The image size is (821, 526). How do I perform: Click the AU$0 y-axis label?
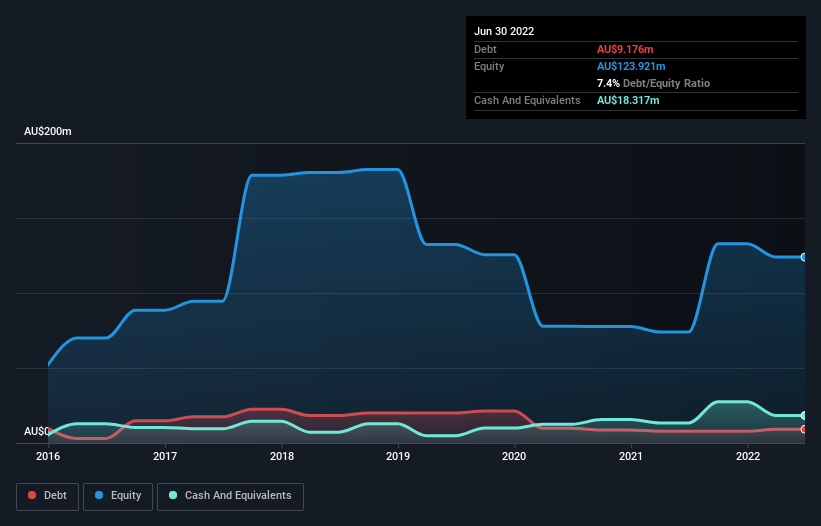36,431
